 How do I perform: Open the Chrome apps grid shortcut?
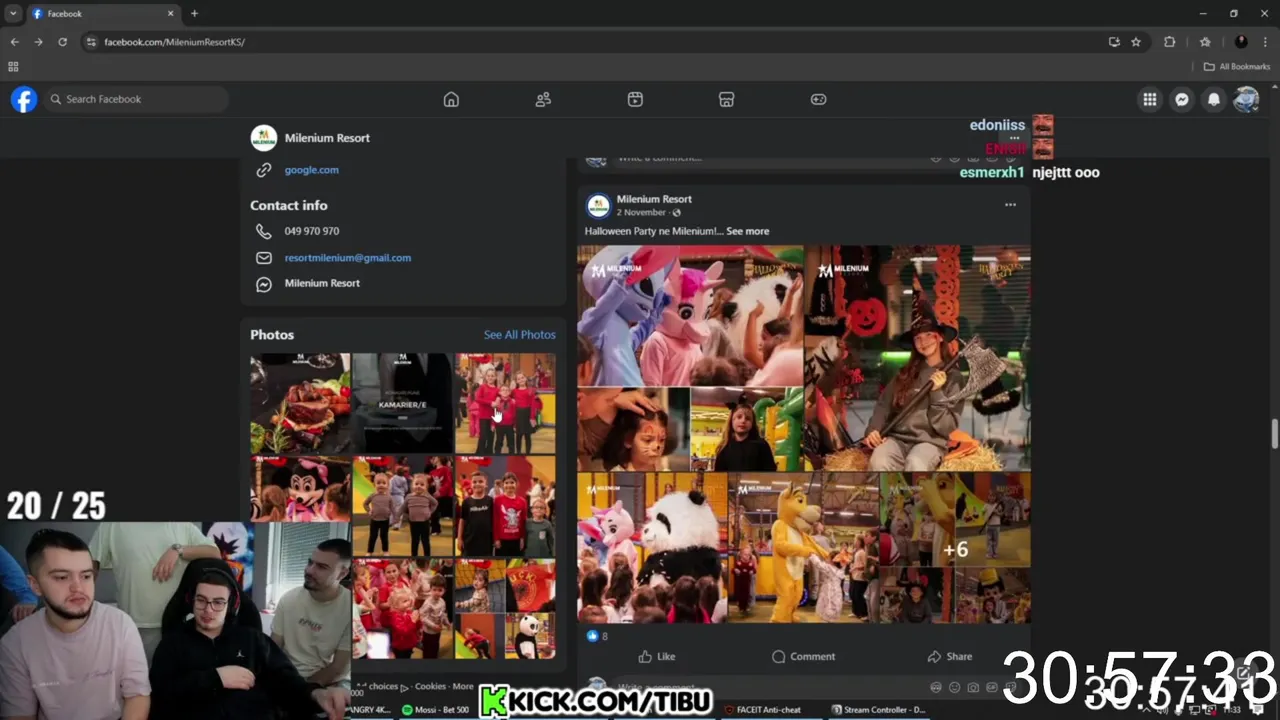tap(13, 67)
